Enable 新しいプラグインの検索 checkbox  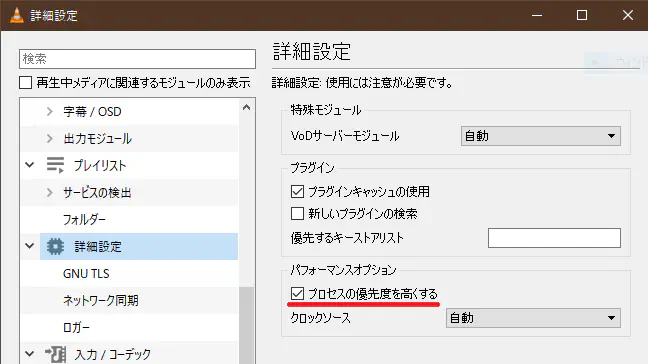pos(297,214)
